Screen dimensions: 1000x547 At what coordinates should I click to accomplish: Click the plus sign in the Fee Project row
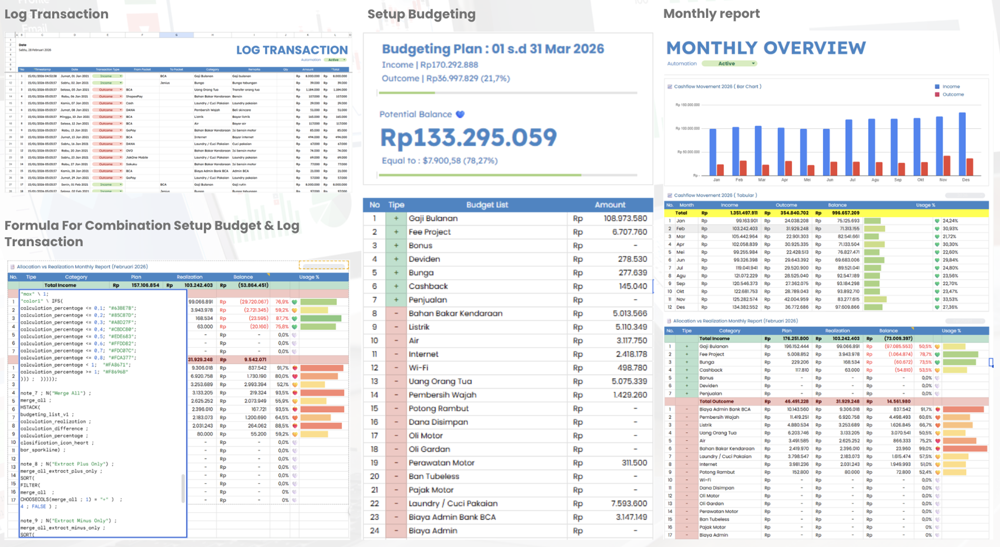pos(396,232)
